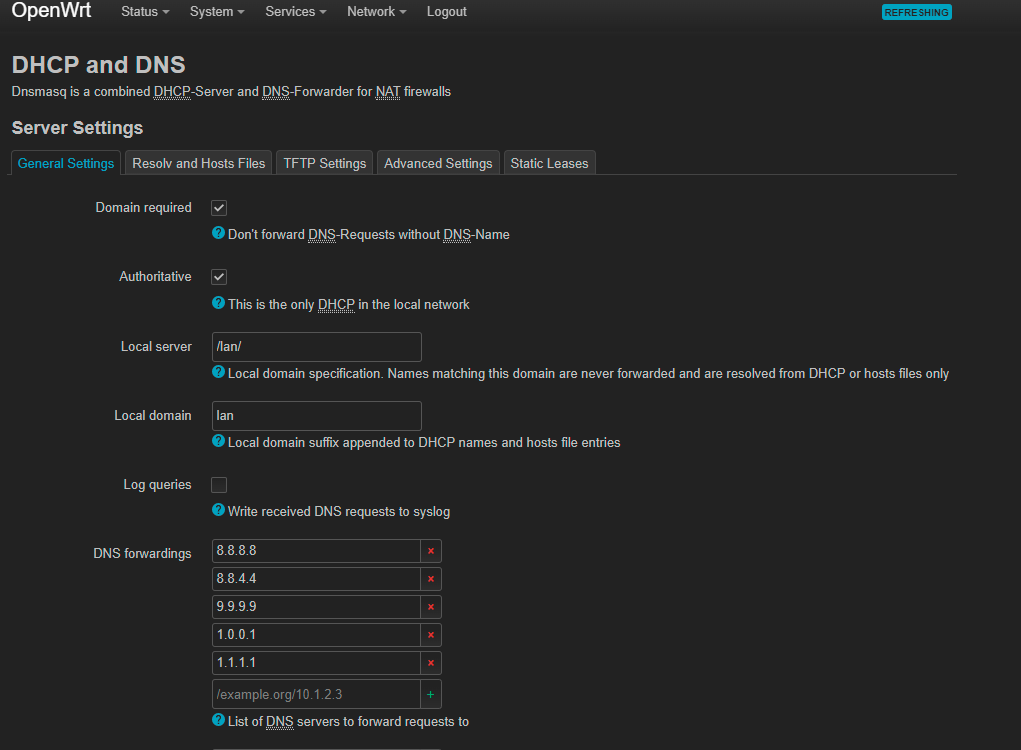Click the Local server input field
The image size is (1021, 750).
pyautogui.click(x=316, y=347)
